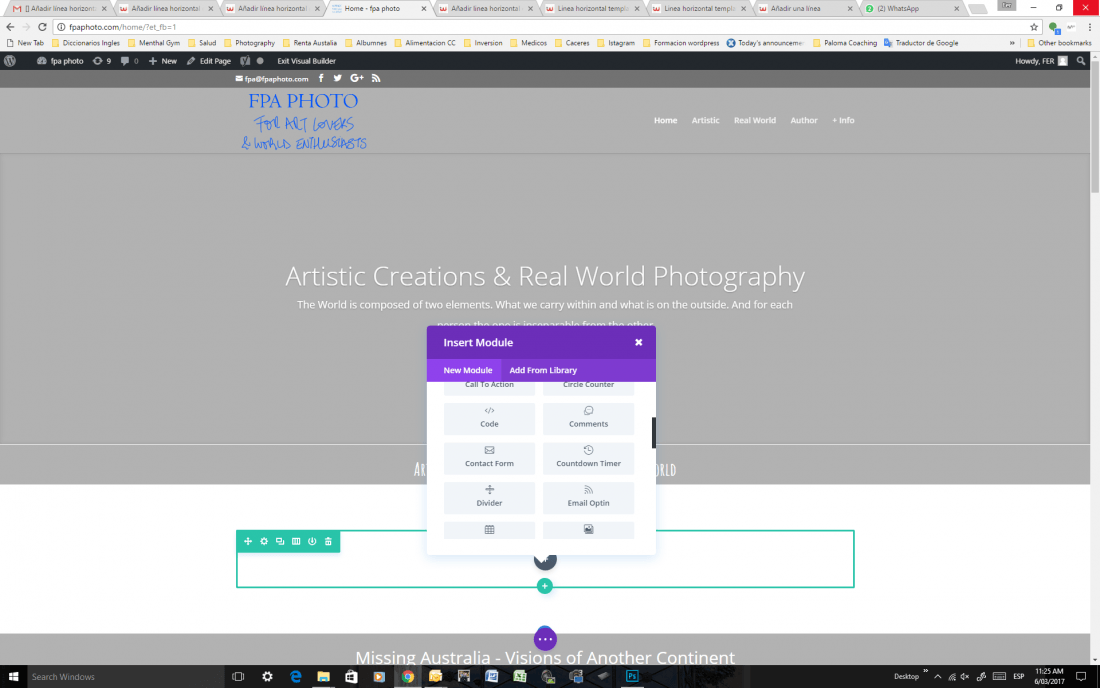Open the Twitter social icon
Viewport: 1100px width, 688px height.
tap(337, 79)
